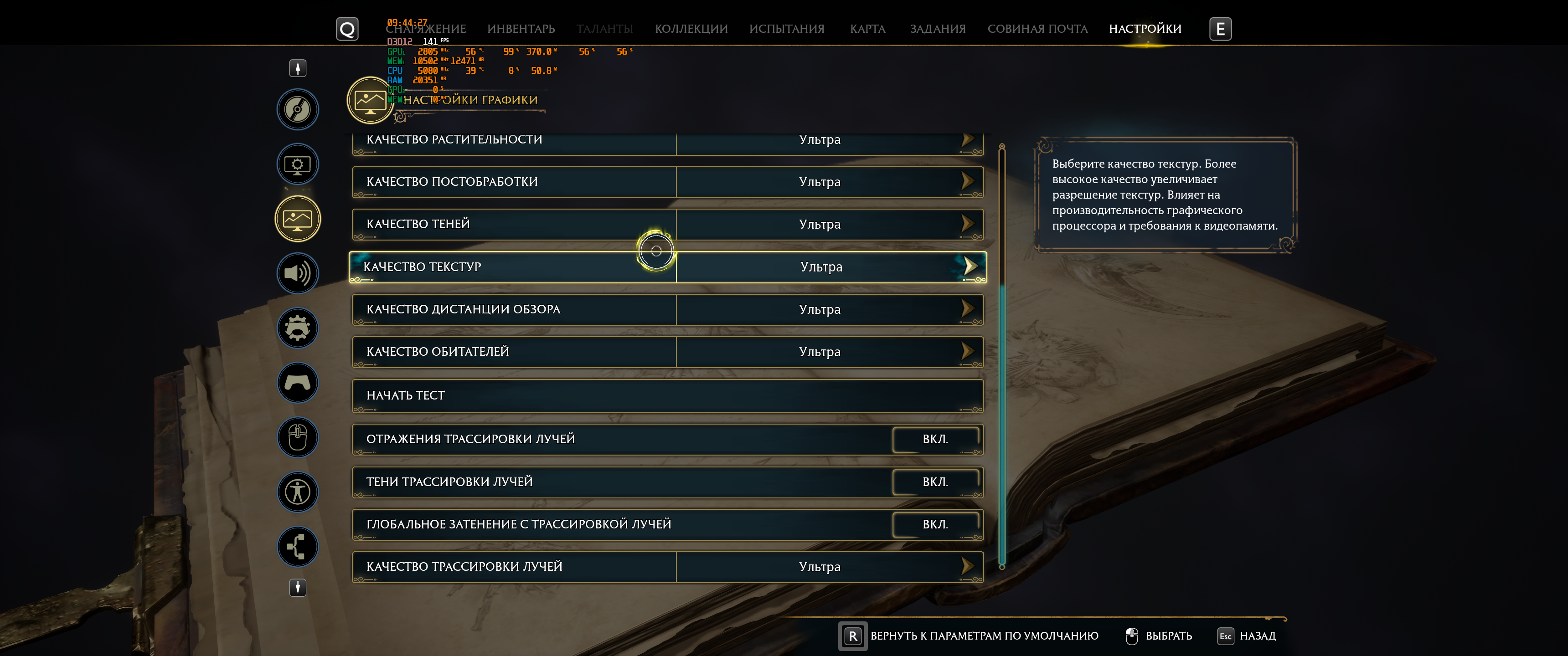Select the controller settings gamepad icon
1568x656 pixels.
(x=298, y=383)
